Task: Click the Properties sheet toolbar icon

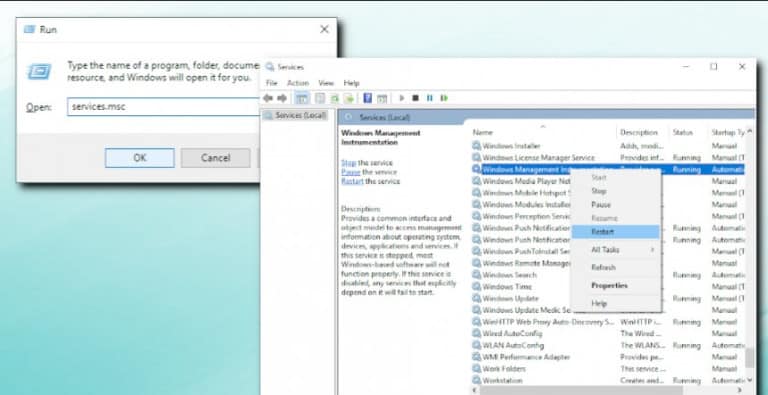Action: [320, 99]
